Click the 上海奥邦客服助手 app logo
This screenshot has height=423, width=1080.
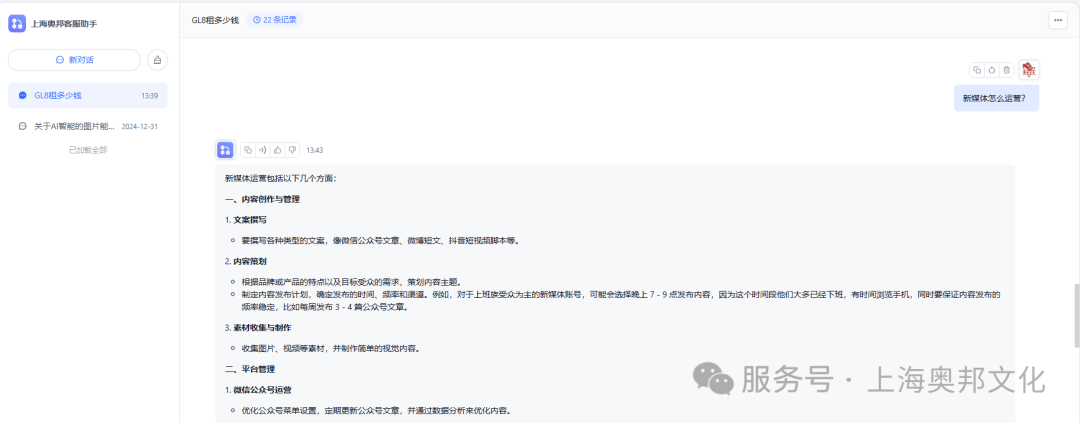click(17, 23)
